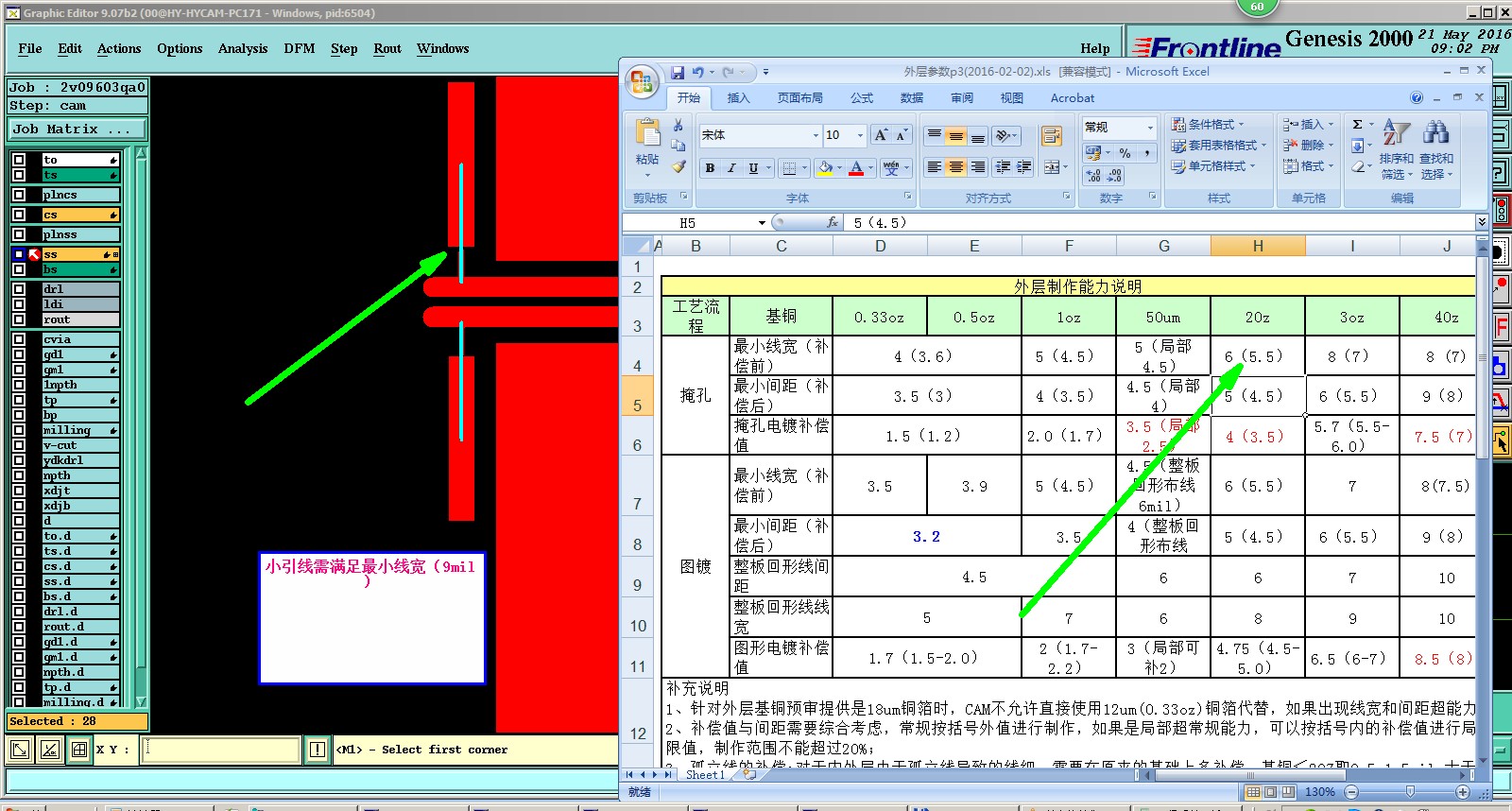The height and width of the screenshot is (811, 1512).
Task: Switch to the 页面布局 ribbon tab
Action: [x=799, y=97]
